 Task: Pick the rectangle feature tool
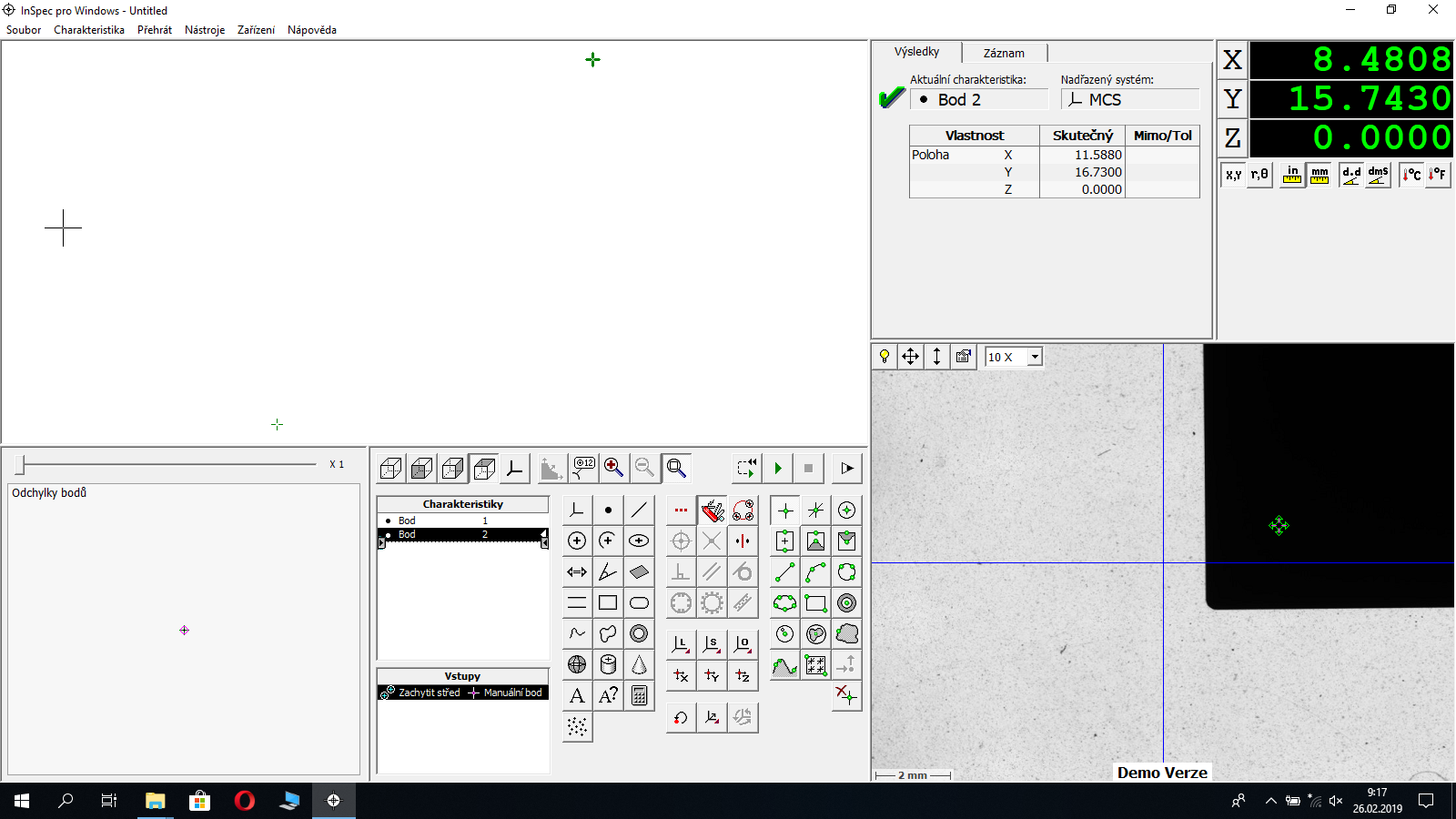tap(608, 603)
